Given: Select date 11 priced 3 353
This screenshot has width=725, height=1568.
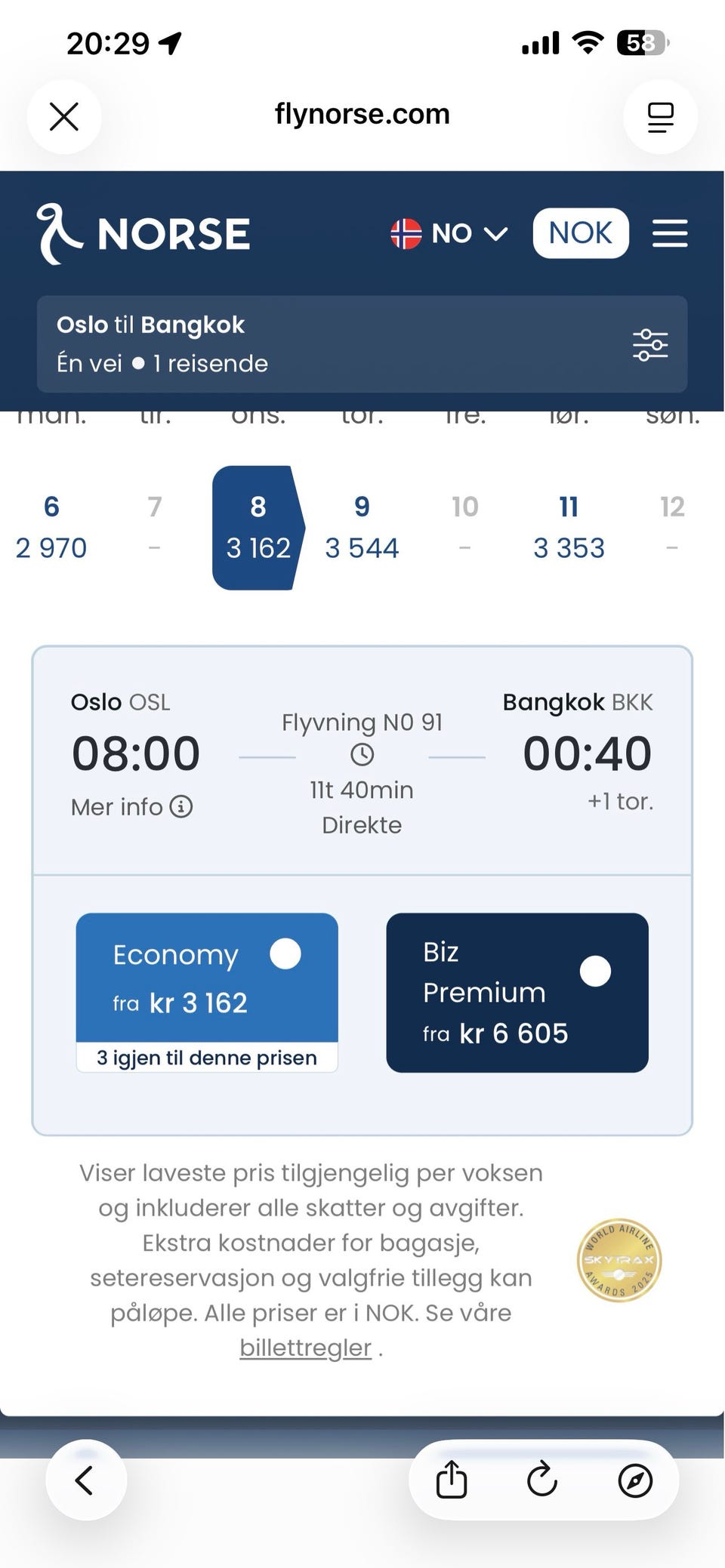Looking at the screenshot, I should coord(569,528).
